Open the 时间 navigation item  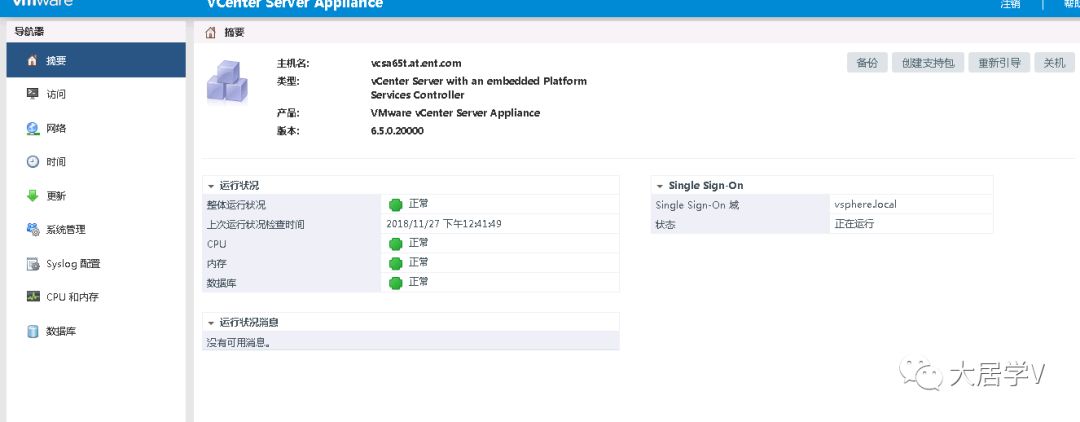[x=96, y=162]
